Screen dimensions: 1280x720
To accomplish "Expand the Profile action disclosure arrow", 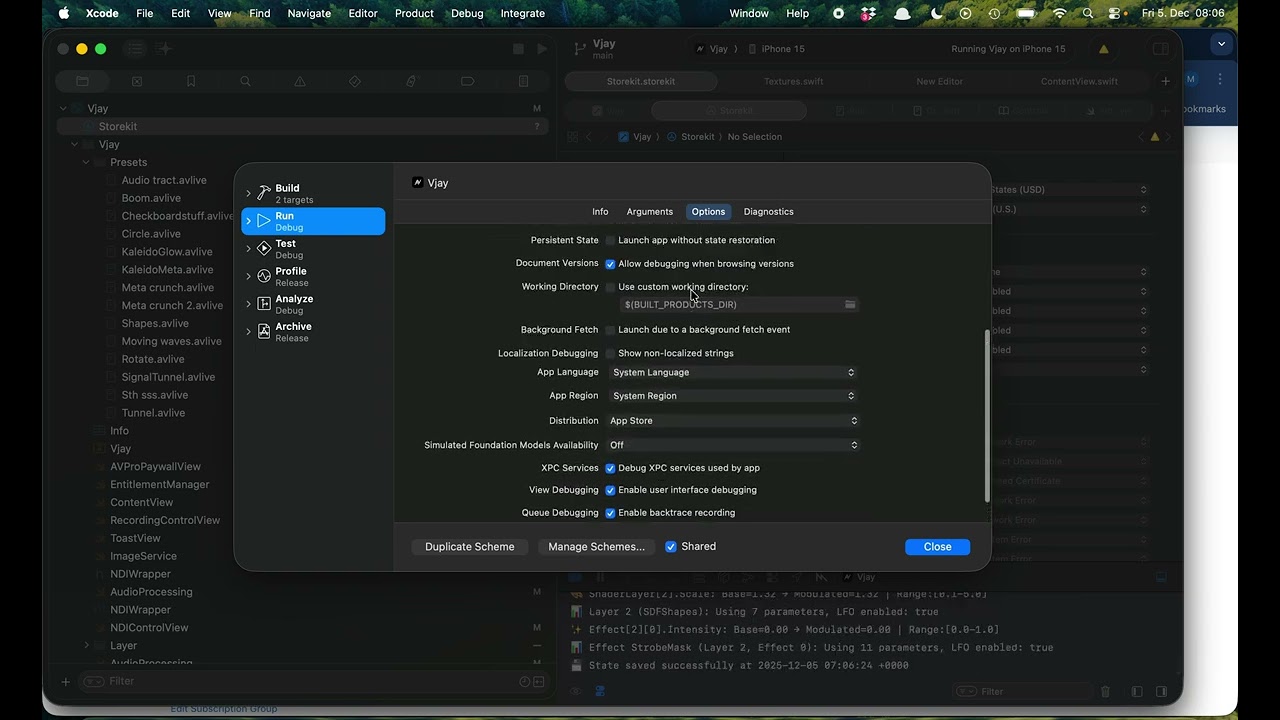I will pos(248,276).
